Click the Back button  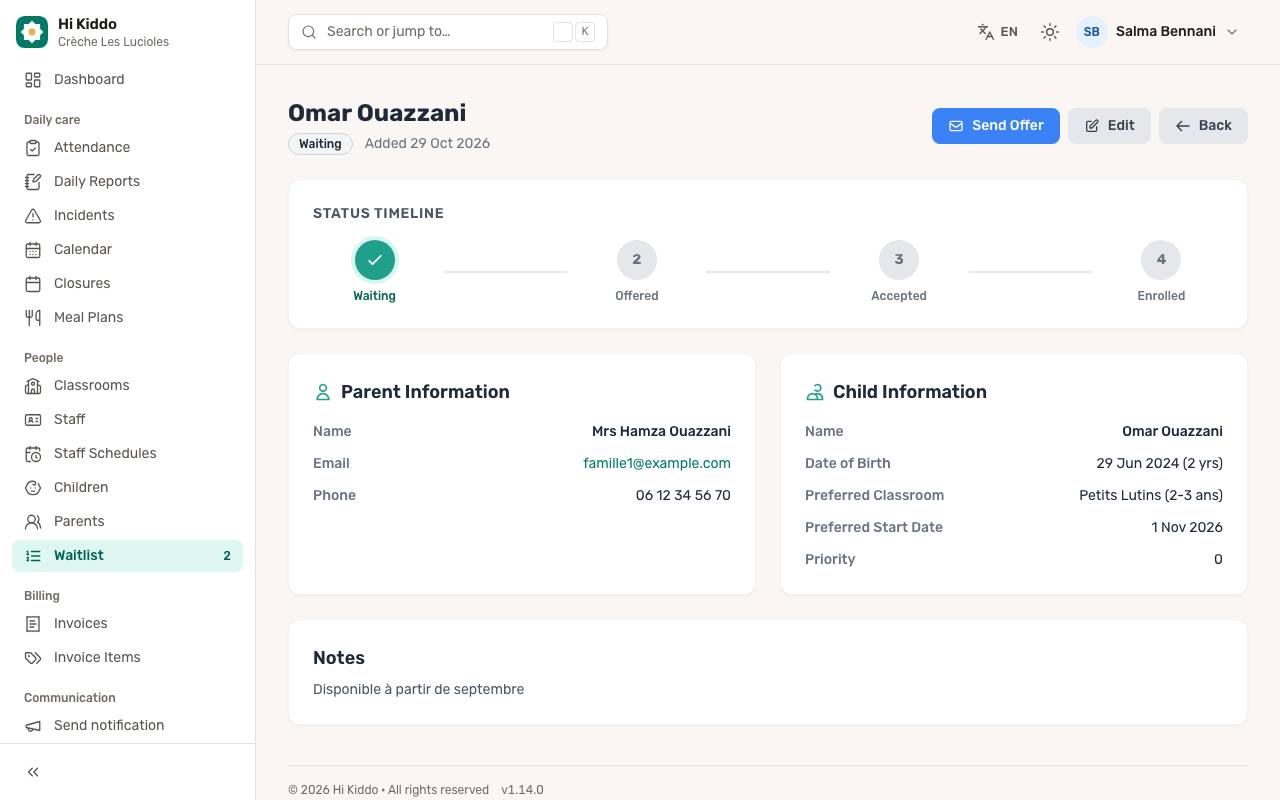(x=1203, y=126)
